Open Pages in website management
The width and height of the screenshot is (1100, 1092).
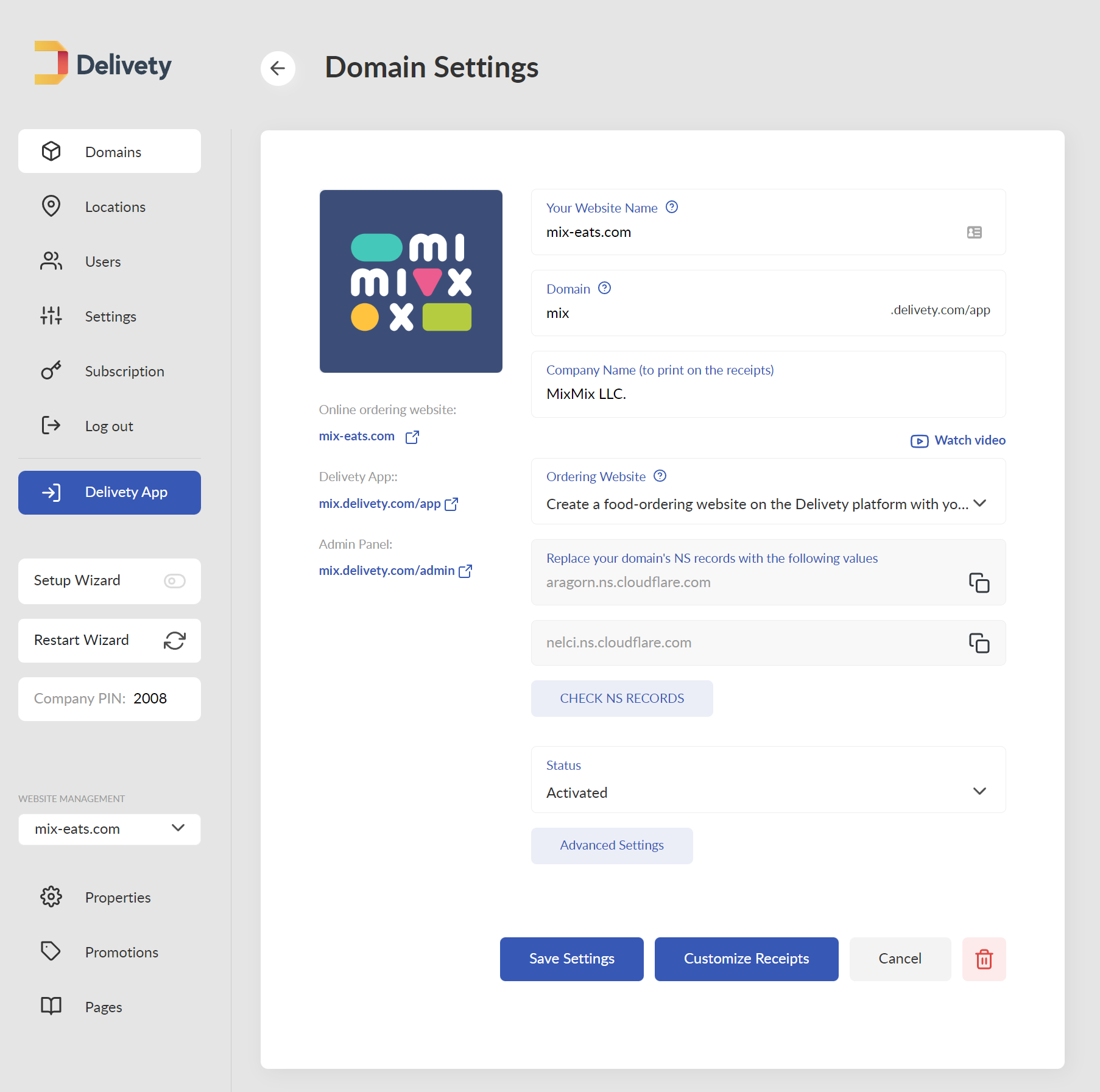click(110, 1007)
